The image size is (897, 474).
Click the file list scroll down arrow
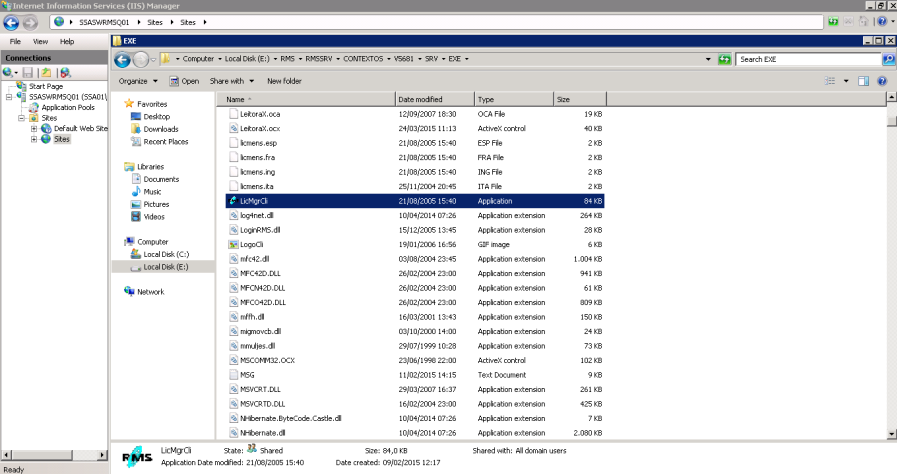(891, 434)
